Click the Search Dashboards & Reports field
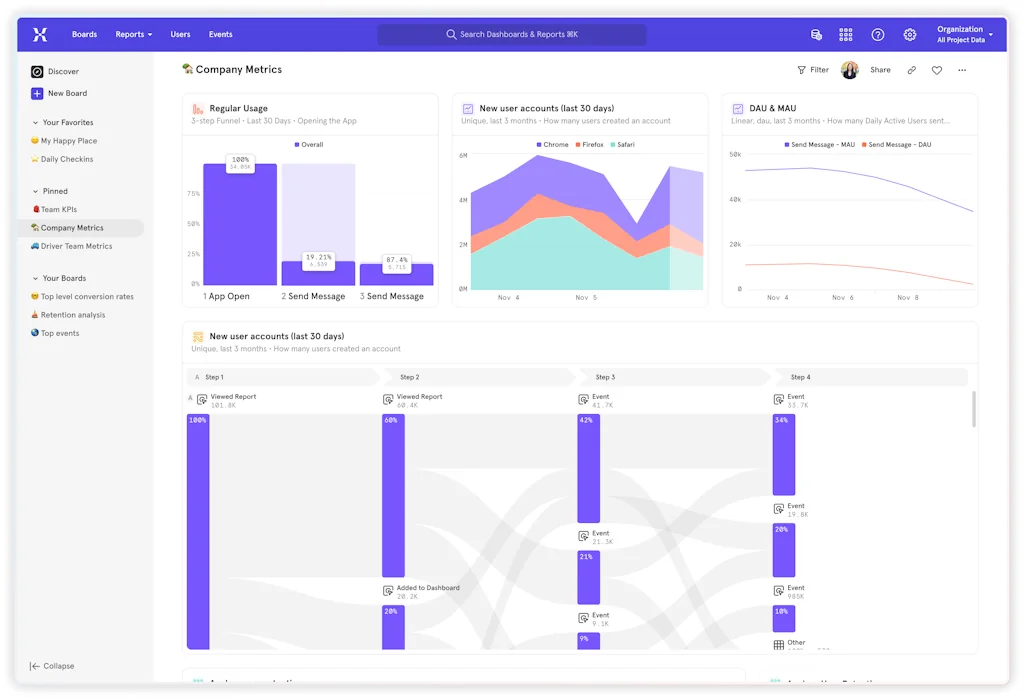Image resolution: width=1024 pixels, height=699 pixels. click(x=512, y=33)
